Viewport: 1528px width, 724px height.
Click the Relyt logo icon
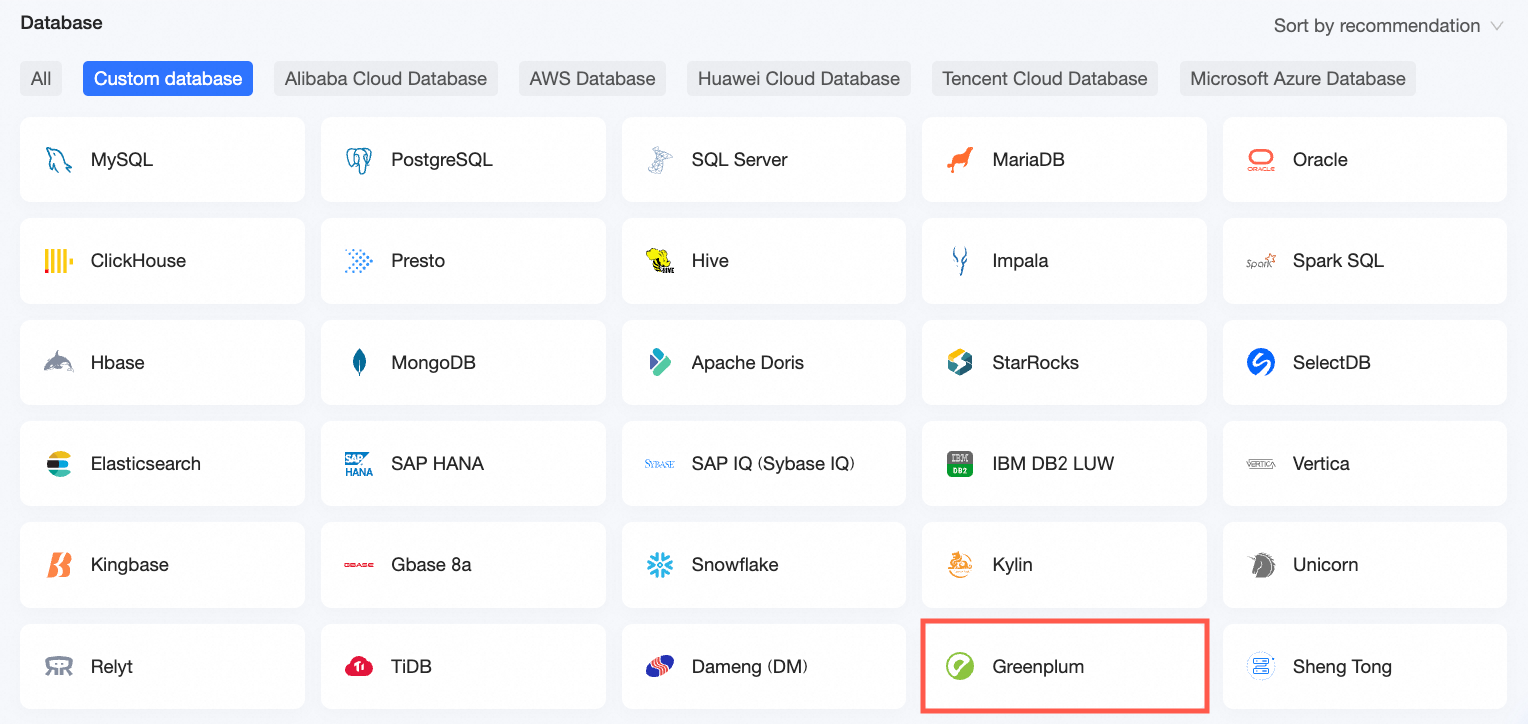59,667
